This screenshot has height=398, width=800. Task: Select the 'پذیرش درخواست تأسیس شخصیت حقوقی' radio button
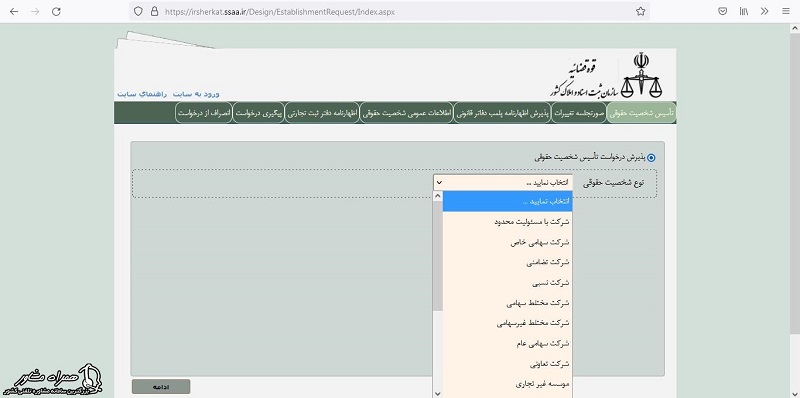point(652,158)
